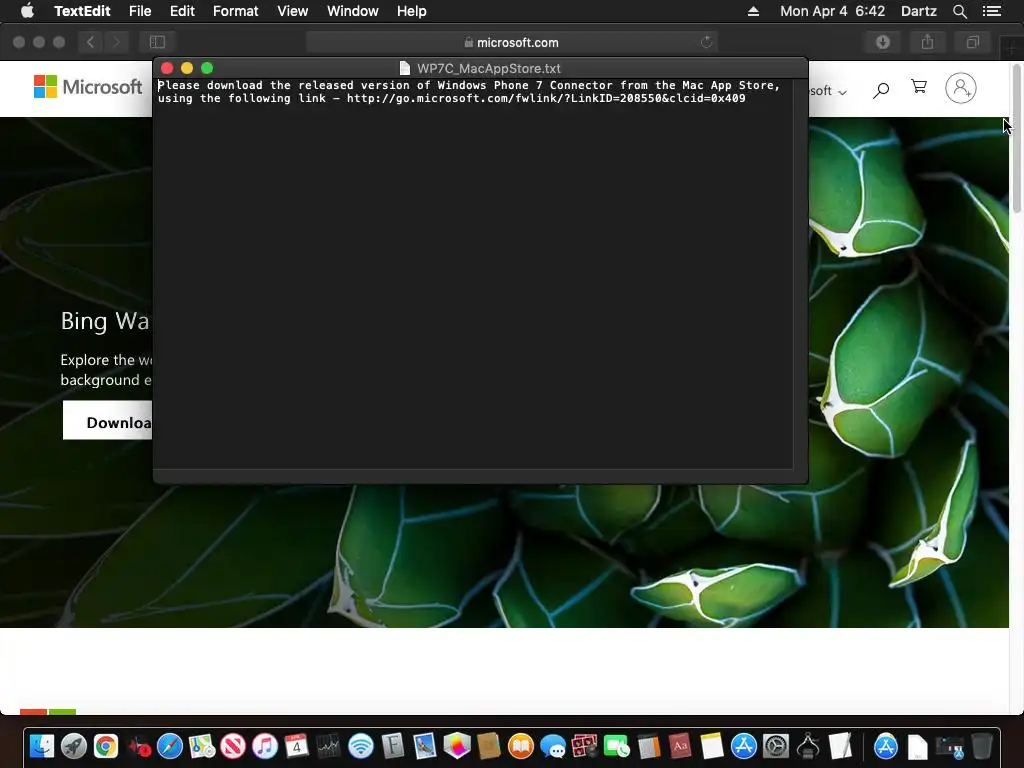The height and width of the screenshot is (768, 1024).
Task: Open News from the dock
Action: (x=233, y=746)
